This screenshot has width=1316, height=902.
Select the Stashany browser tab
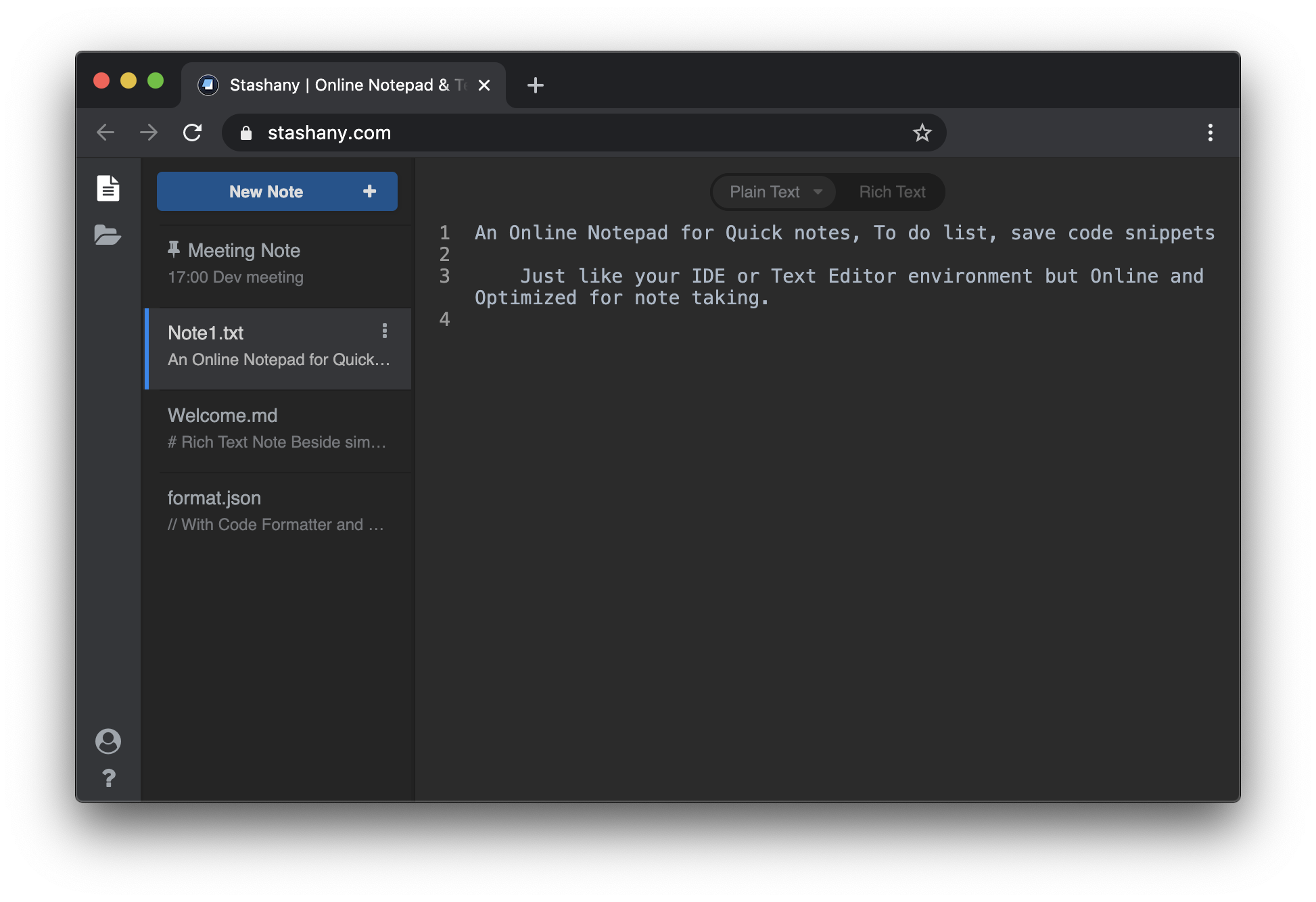pos(338,85)
